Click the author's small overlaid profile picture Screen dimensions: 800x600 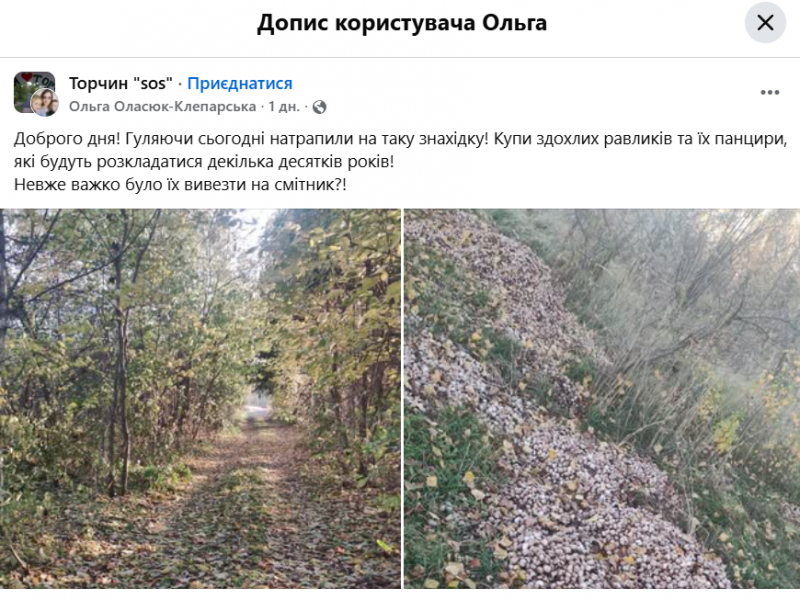point(44,102)
